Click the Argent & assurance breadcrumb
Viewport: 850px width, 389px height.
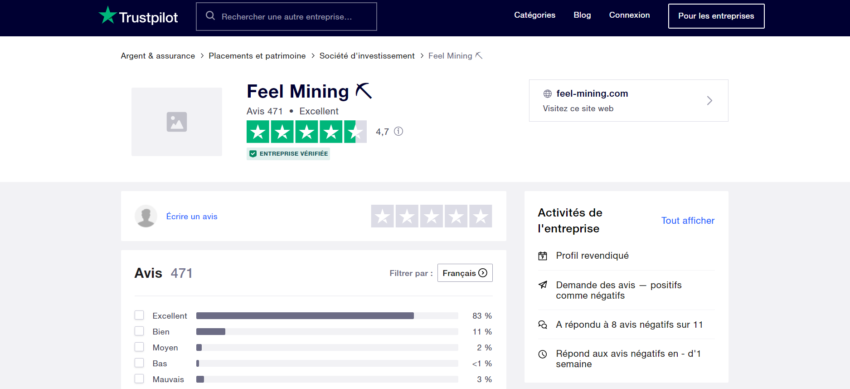(158, 56)
